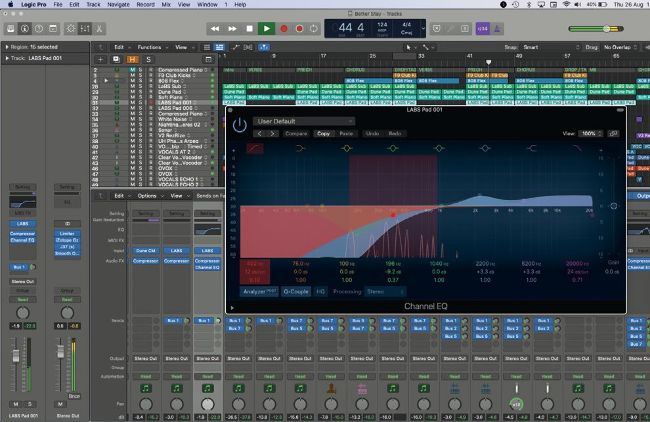Click the Stop transport button
The height and width of the screenshot is (422, 650).
coord(249,29)
